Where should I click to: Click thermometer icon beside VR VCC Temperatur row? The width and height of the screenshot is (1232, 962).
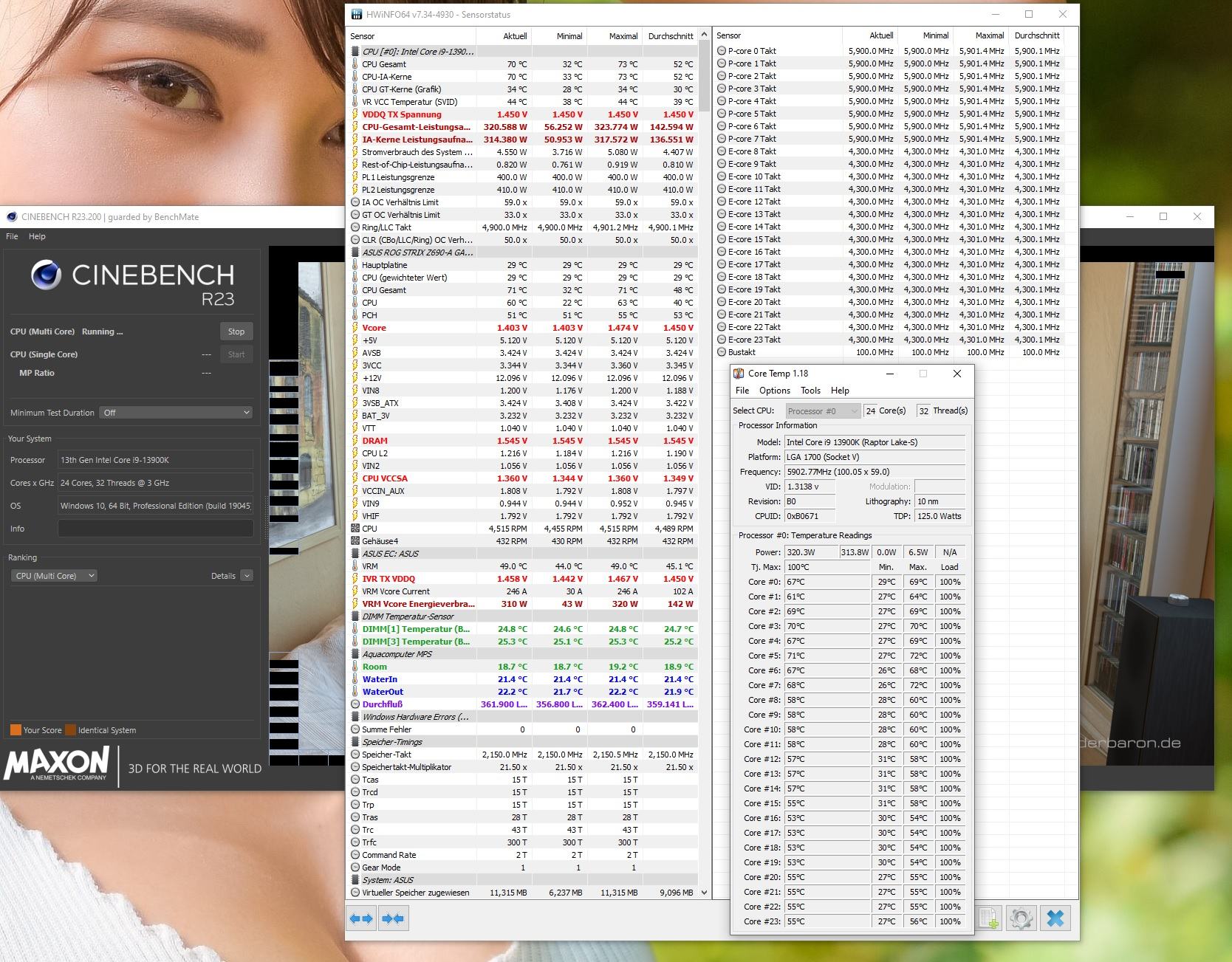click(x=355, y=102)
